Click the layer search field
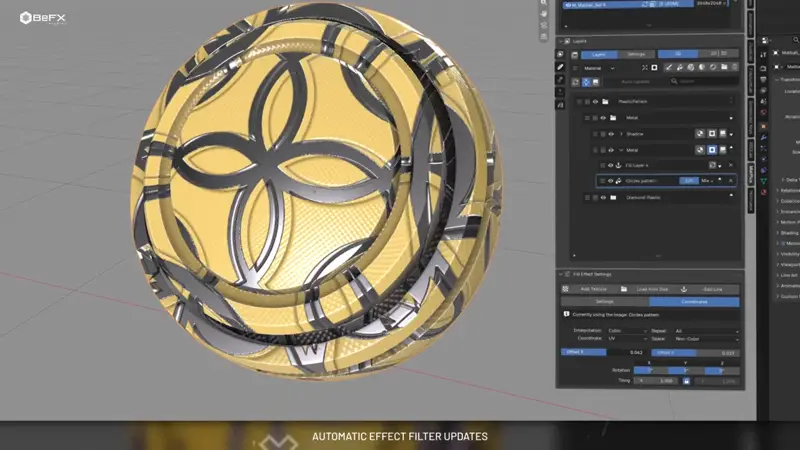The image size is (800, 450). 704,82
